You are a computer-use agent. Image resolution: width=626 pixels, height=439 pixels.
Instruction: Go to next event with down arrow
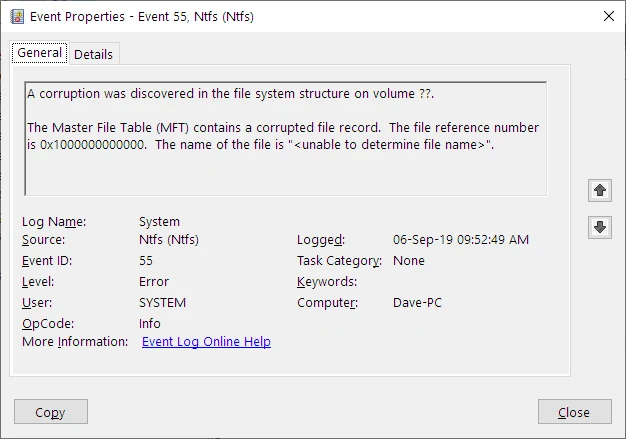(599, 227)
